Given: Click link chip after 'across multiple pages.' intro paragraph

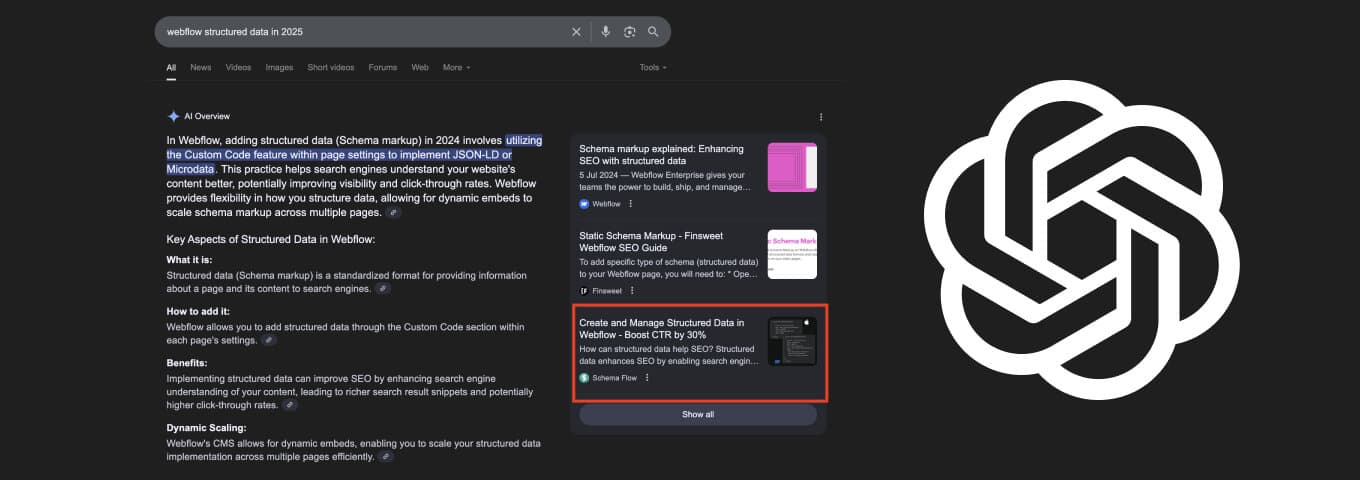Looking at the screenshot, I should tap(394, 213).
